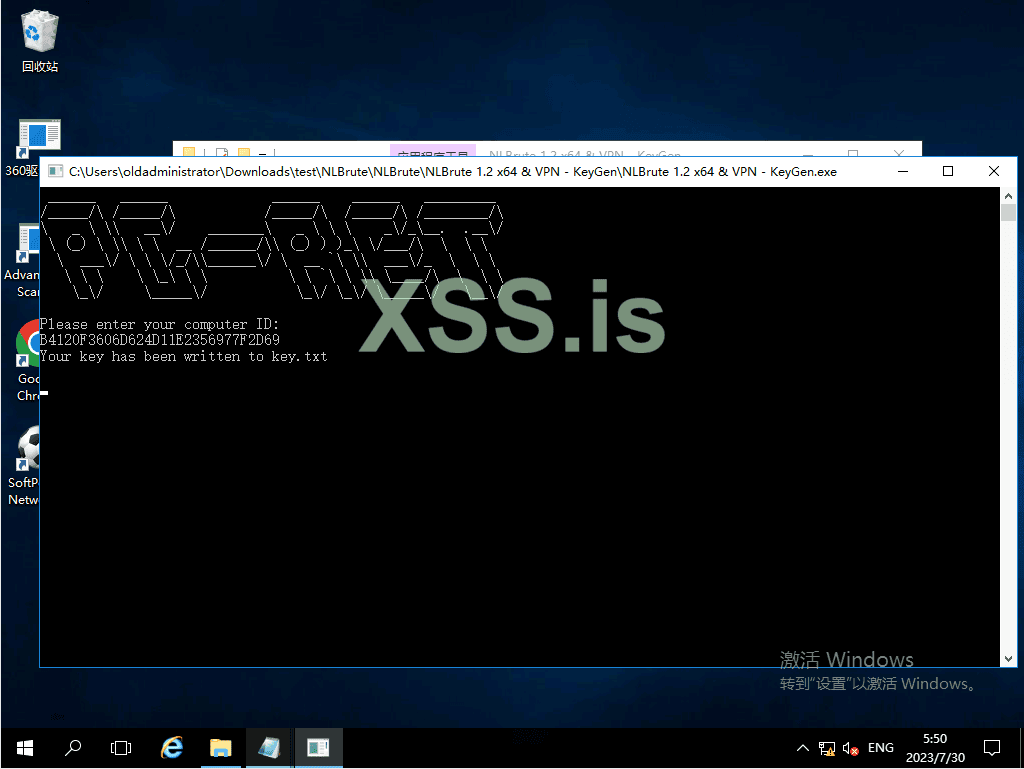
Task: Switch to the notepad-like app on the taskbar
Action: click(x=269, y=748)
